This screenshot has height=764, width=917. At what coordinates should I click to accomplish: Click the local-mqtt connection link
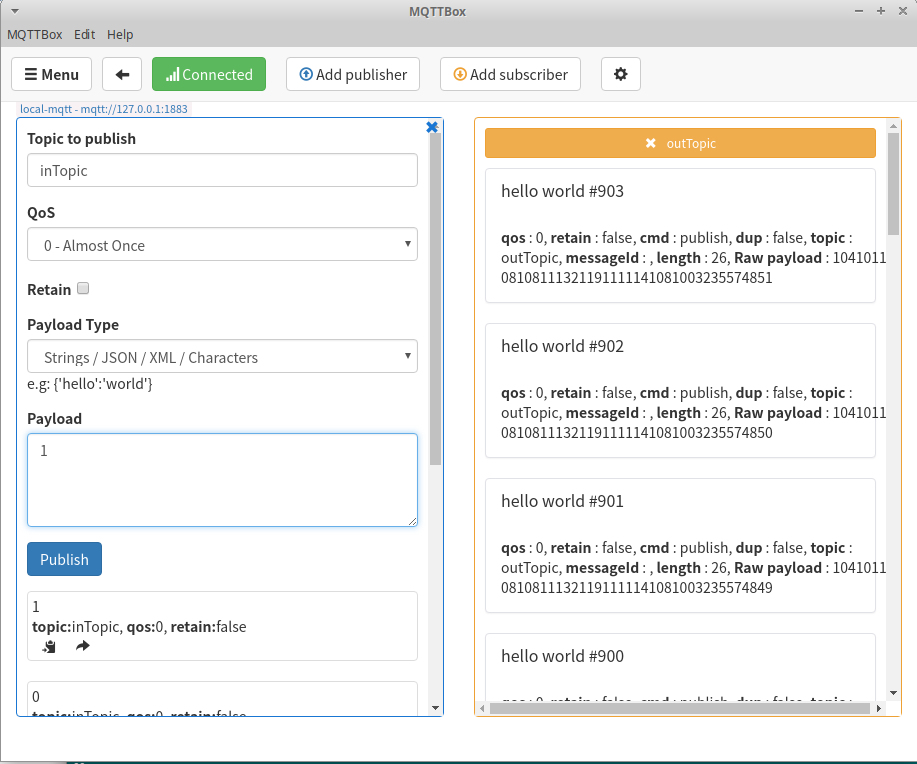tap(104, 109)
